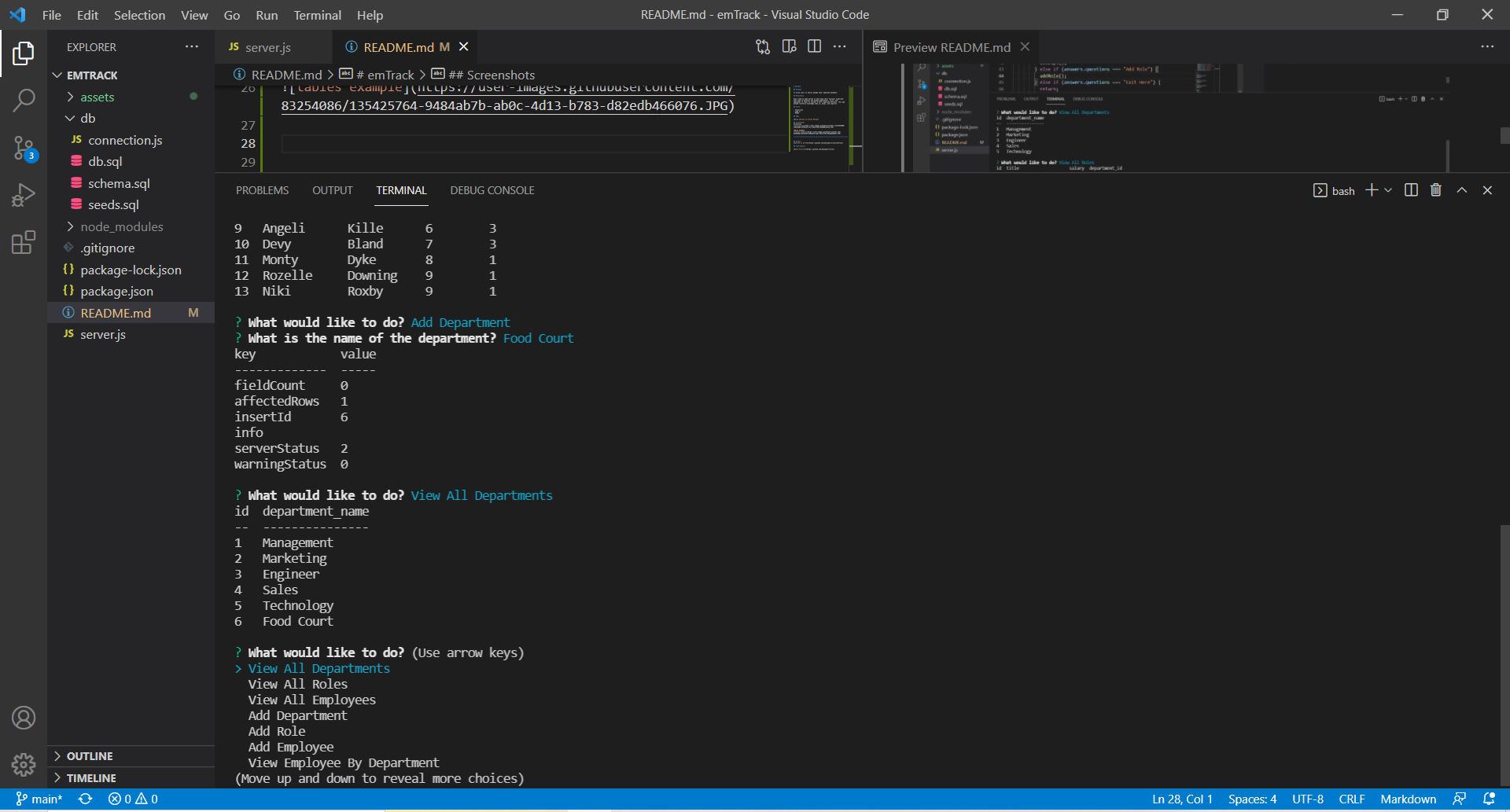Select seeds.sql in the explorer
This screenshot has width=1510, height=812.
click(112, 204)
